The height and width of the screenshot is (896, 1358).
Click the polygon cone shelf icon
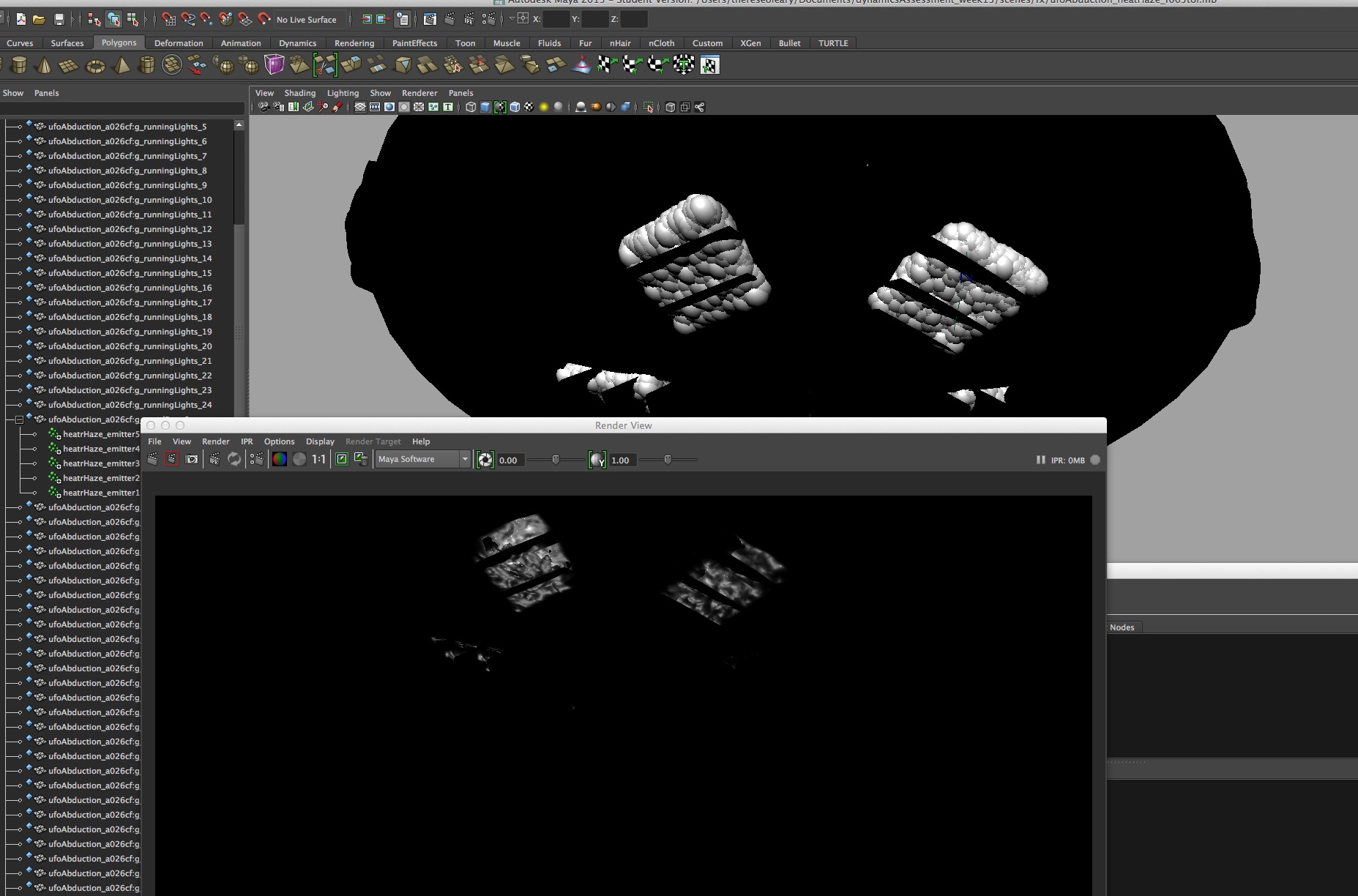43,66
